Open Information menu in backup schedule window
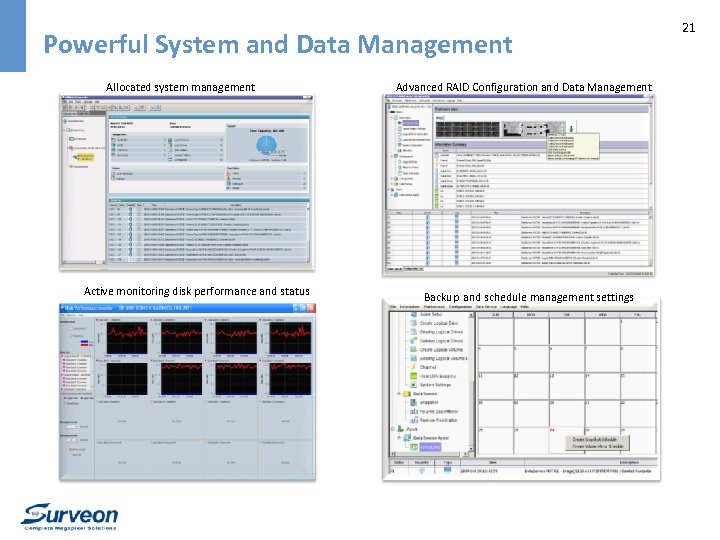Screen dimensions: 720x540 (x=410, y=307)
